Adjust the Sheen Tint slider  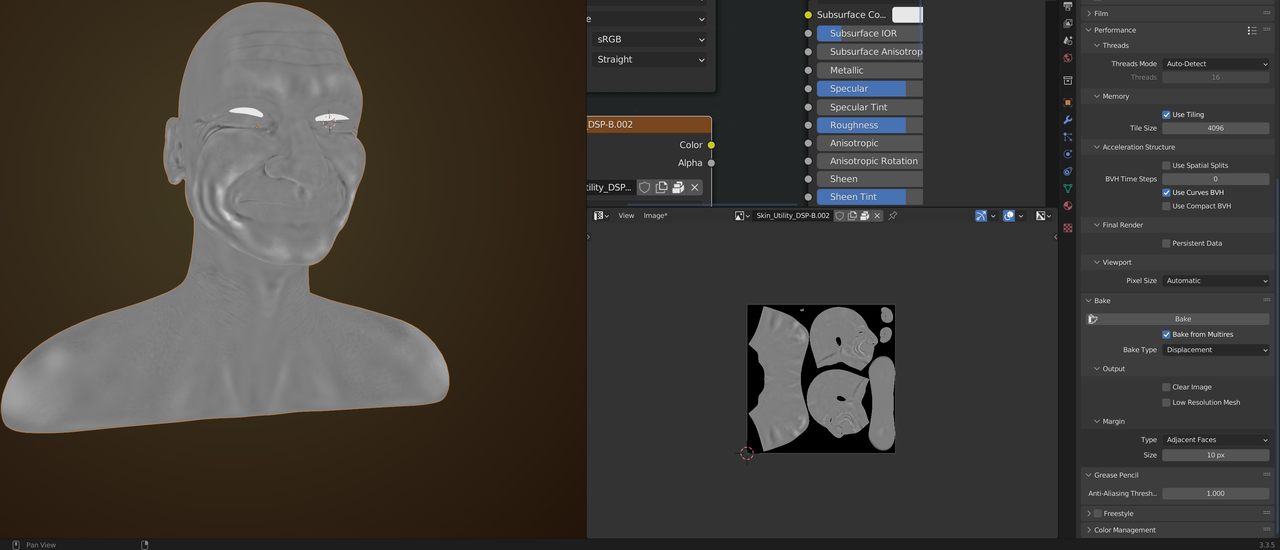(x=869, y=197)
